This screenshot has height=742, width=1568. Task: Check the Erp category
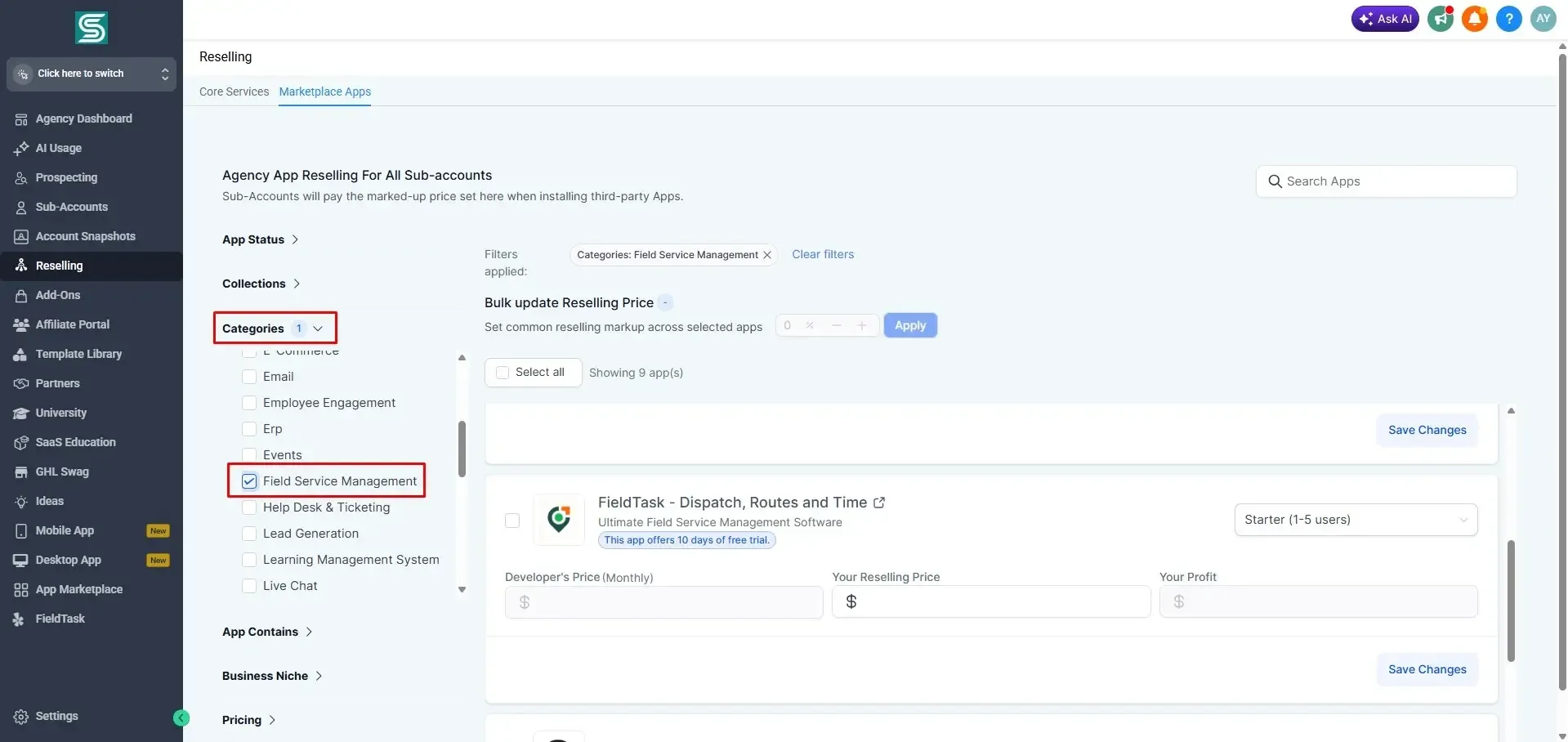click(249, 429)
